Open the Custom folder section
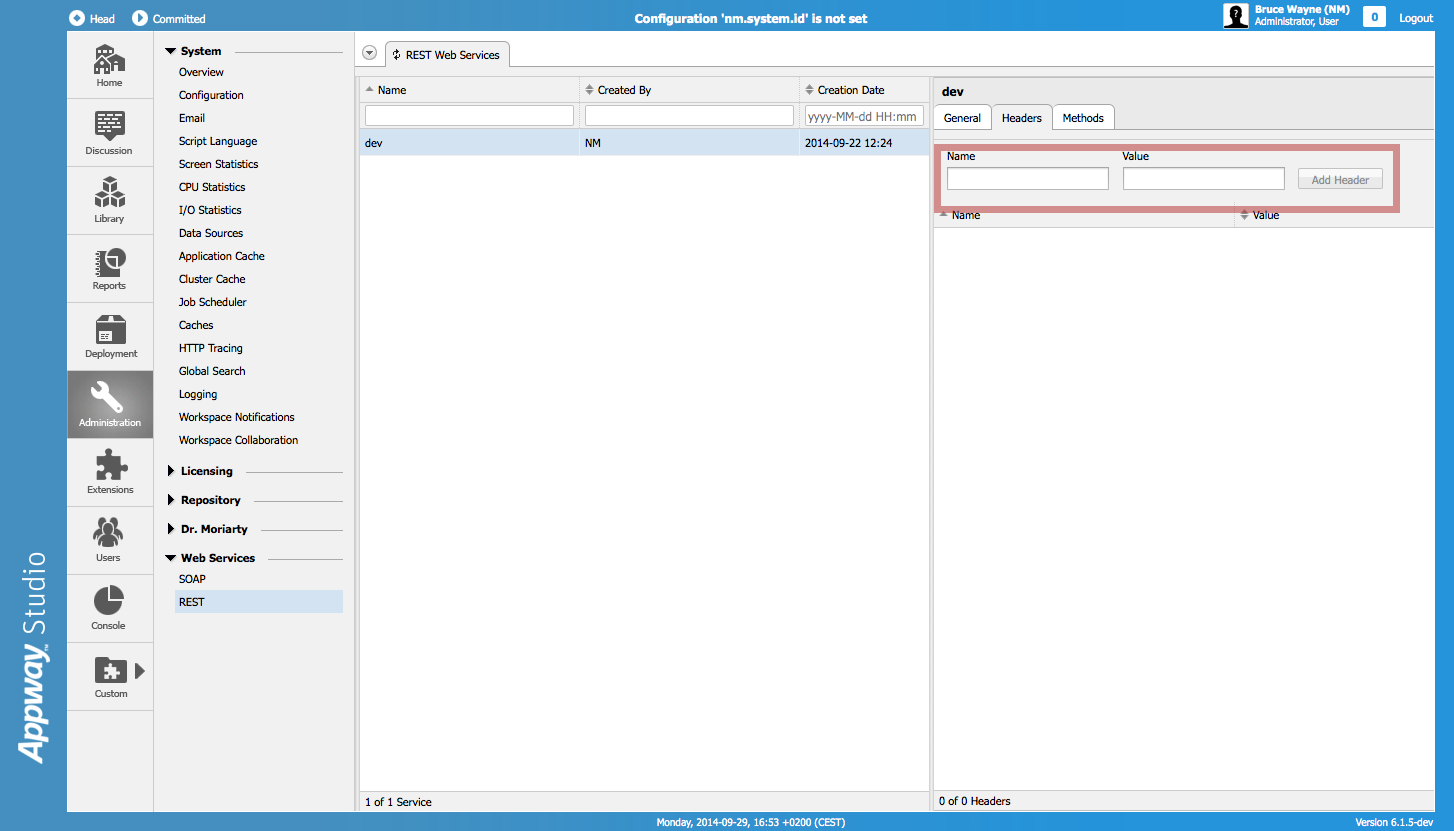1454x831 pixels. [x=110, y=676]
